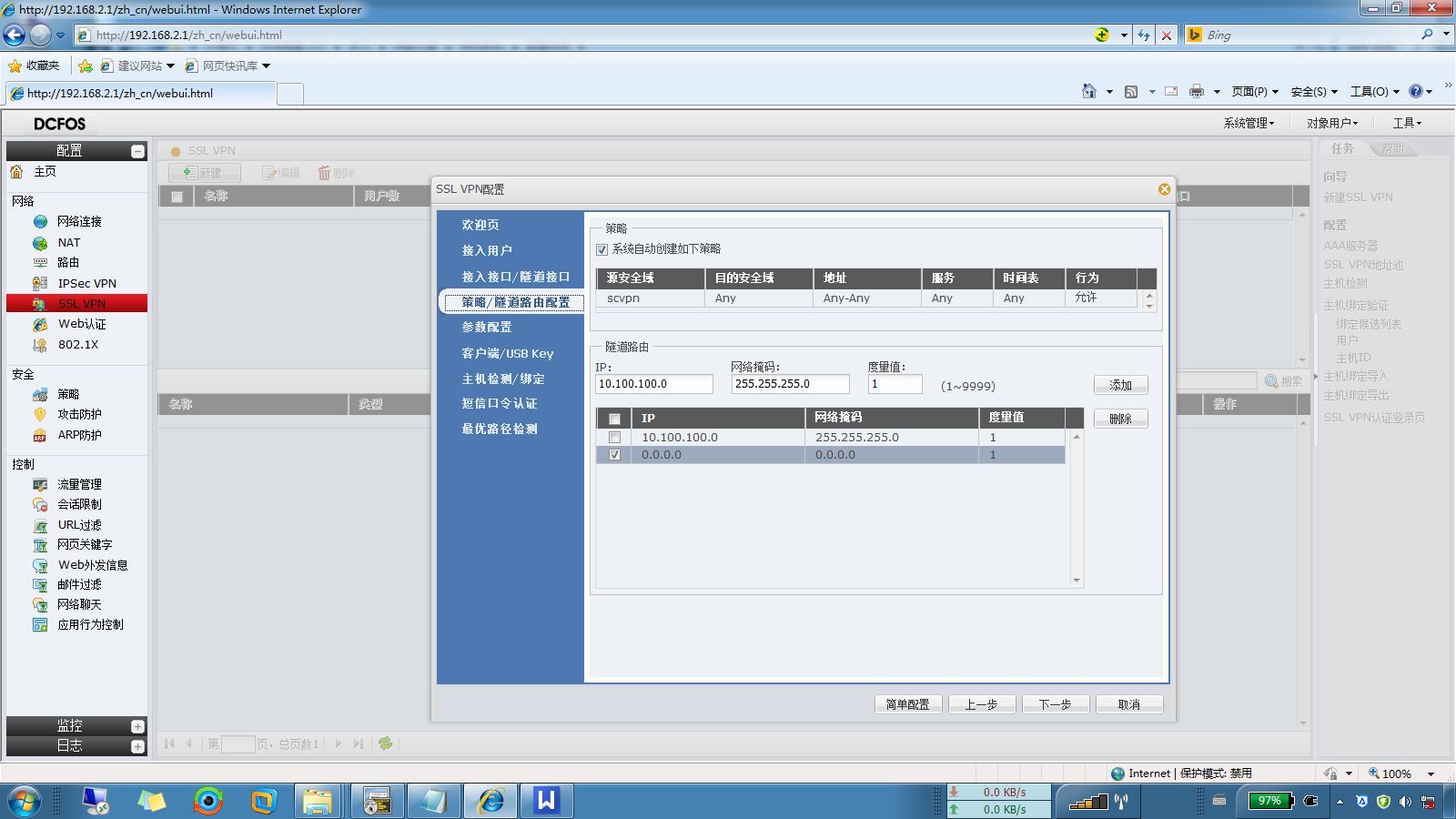Open the 接入接口/隧道接口 step
1456x819 pixels.
point(515,277)
